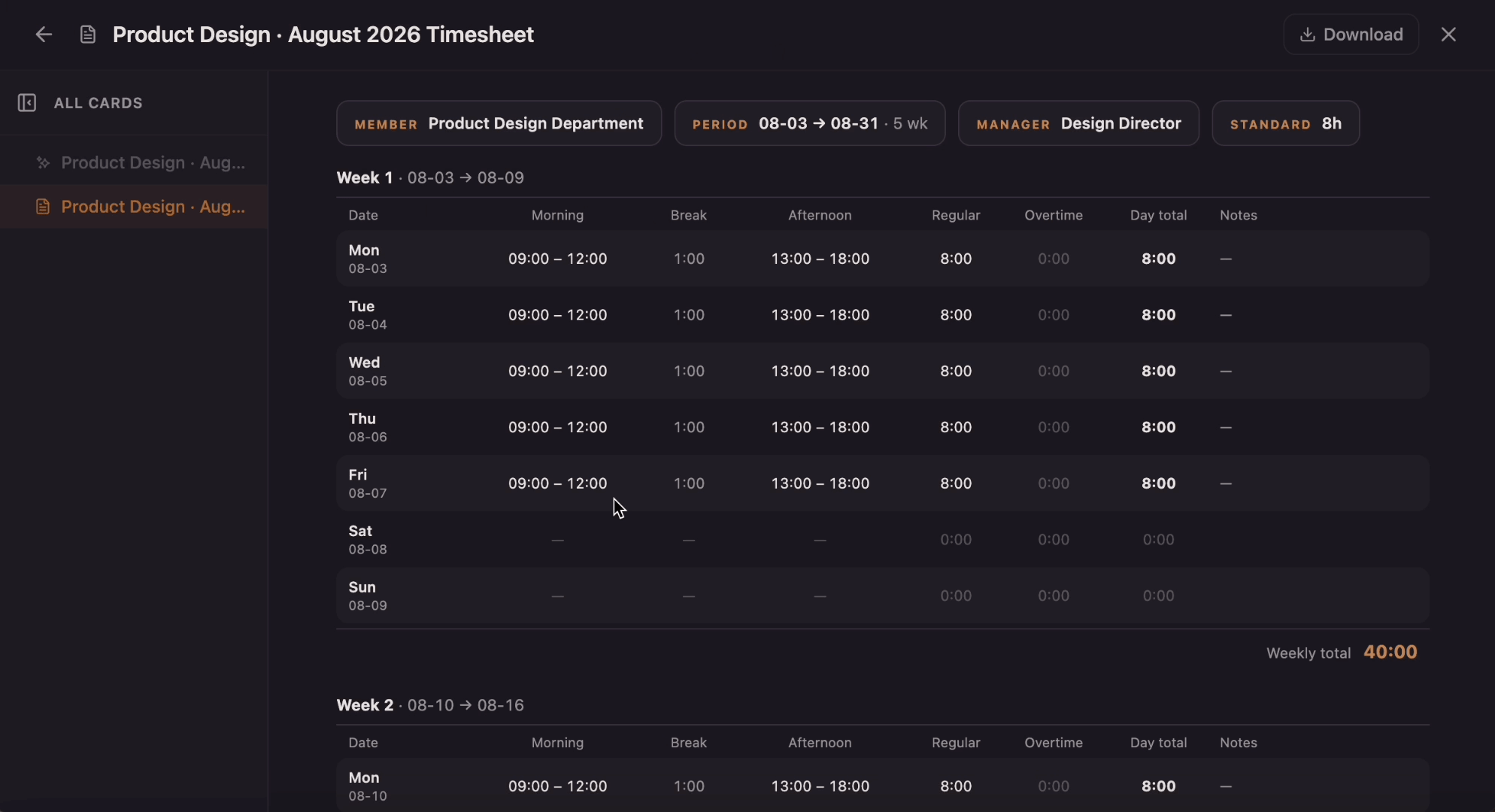Click the orange document icon of the selected card
Image resolution: width=1495 pixels, height=812 pixels.
43,207
